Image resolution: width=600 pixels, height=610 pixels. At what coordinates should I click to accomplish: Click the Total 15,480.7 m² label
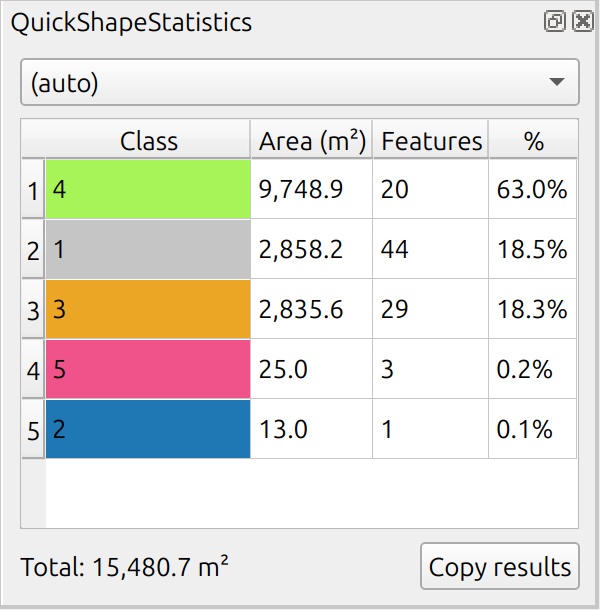(125, 567)
